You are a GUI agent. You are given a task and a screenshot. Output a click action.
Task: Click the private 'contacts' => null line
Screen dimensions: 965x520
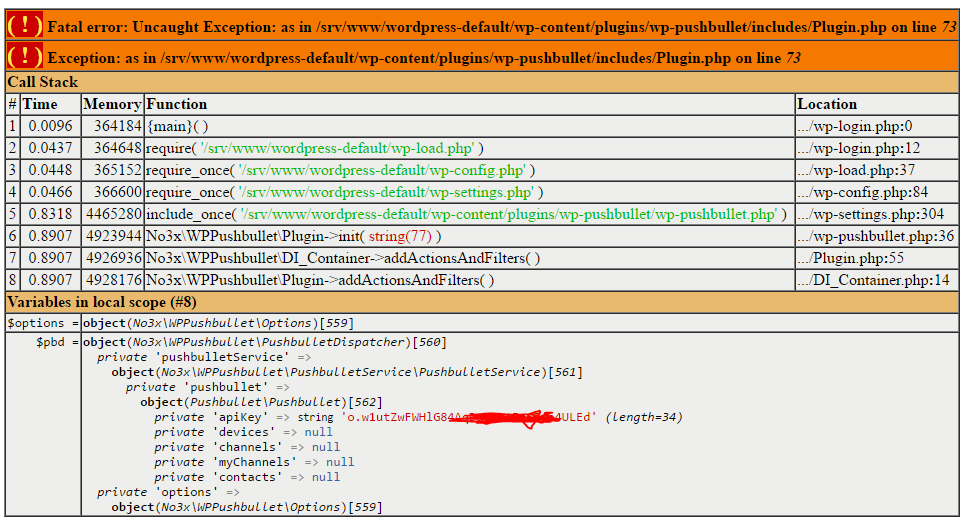pos(247,477)
